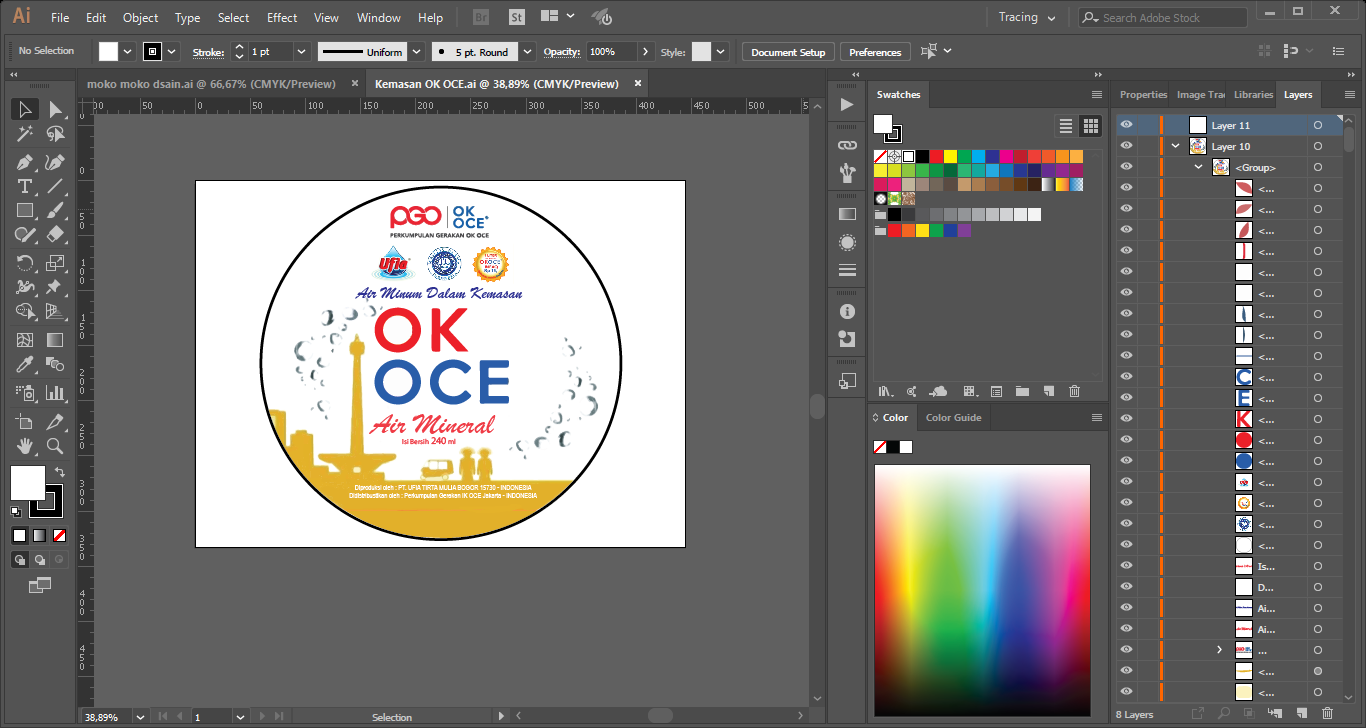Pick a color from the spectrum ramp
The width and height of the screenshot is (1366, 728).
tap(982, 590)
